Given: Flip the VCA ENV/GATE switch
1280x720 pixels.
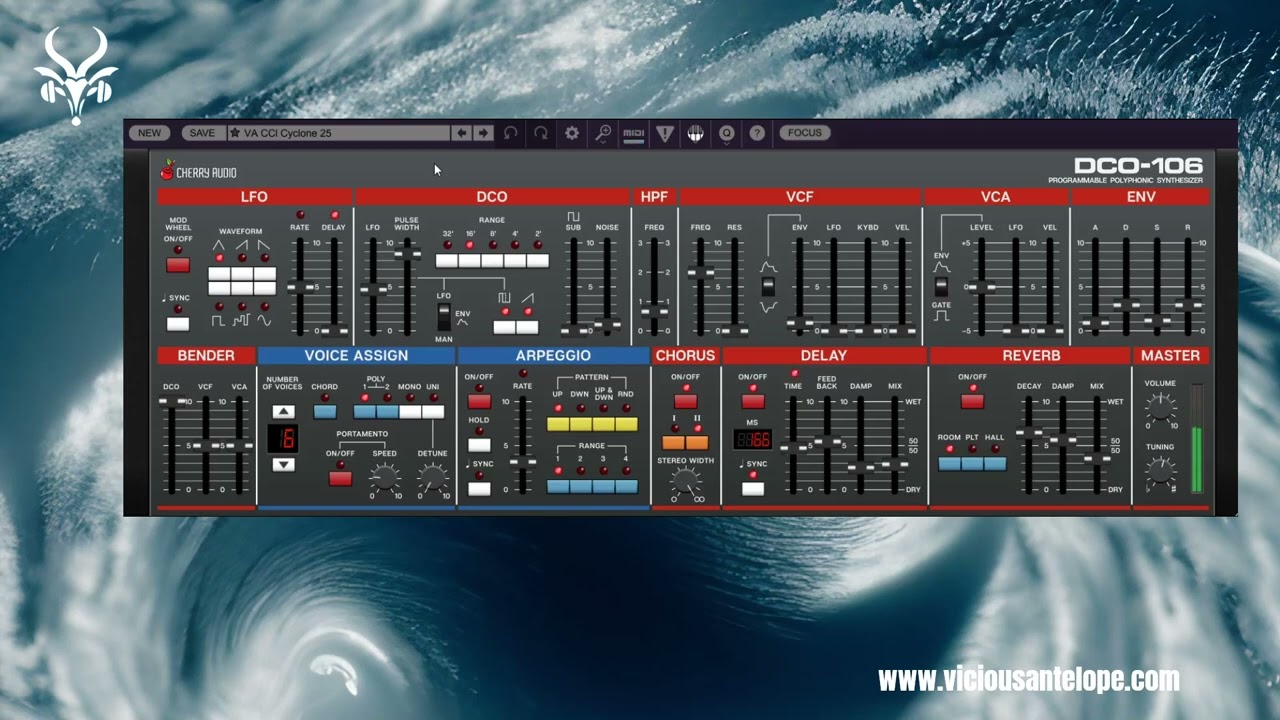Looking at the screenshot, I should click(942, 286).
